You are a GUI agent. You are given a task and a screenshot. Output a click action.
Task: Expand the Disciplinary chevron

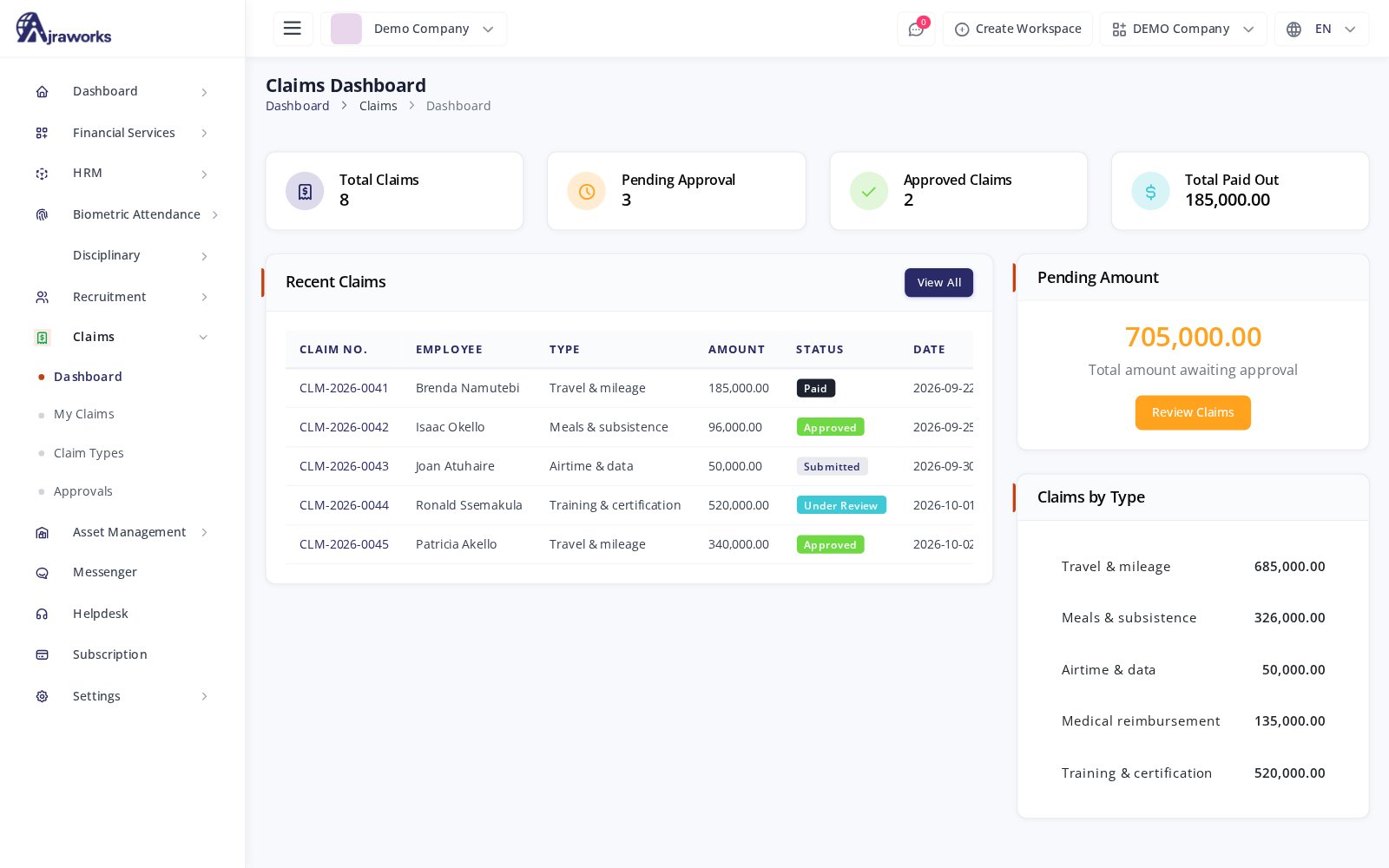pos(204,256)
